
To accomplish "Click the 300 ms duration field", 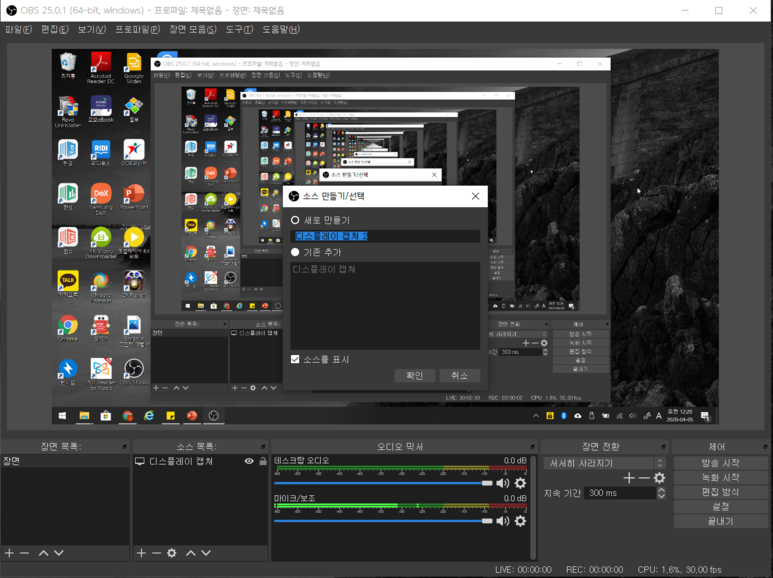I will click(620, 493).
